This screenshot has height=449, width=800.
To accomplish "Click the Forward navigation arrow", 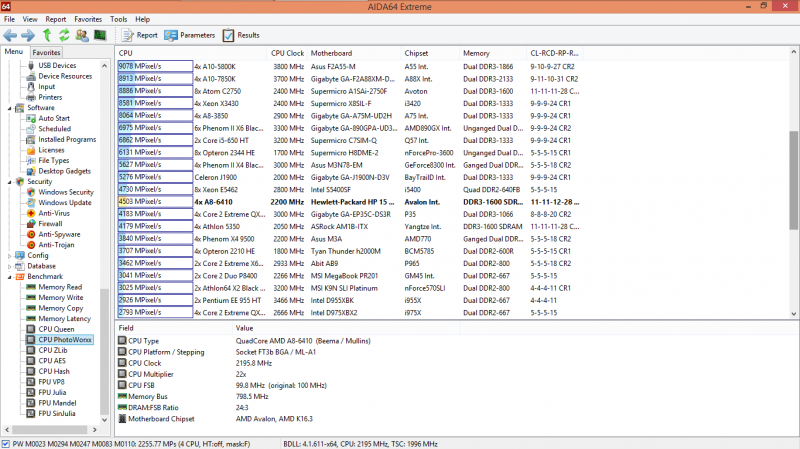I will 28,35.
